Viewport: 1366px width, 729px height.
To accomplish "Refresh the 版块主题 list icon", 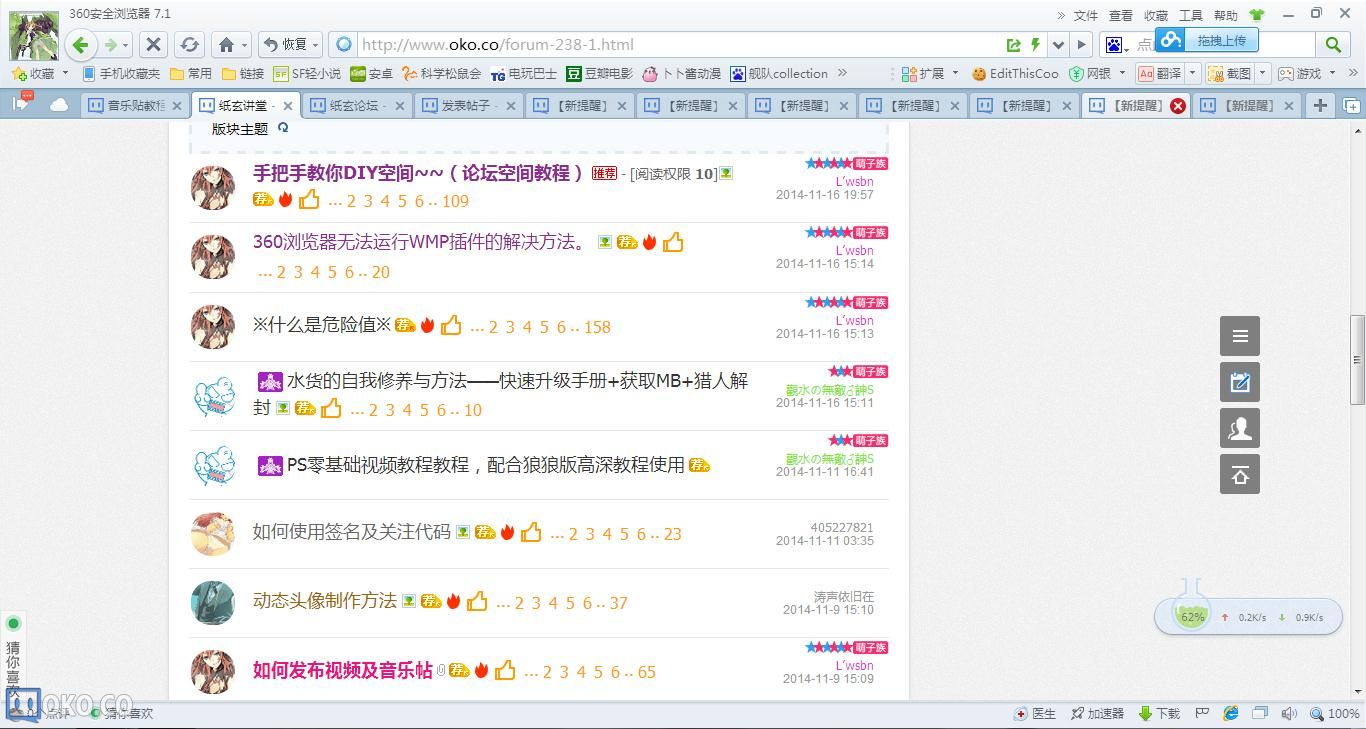I will [x=283, y=128].
